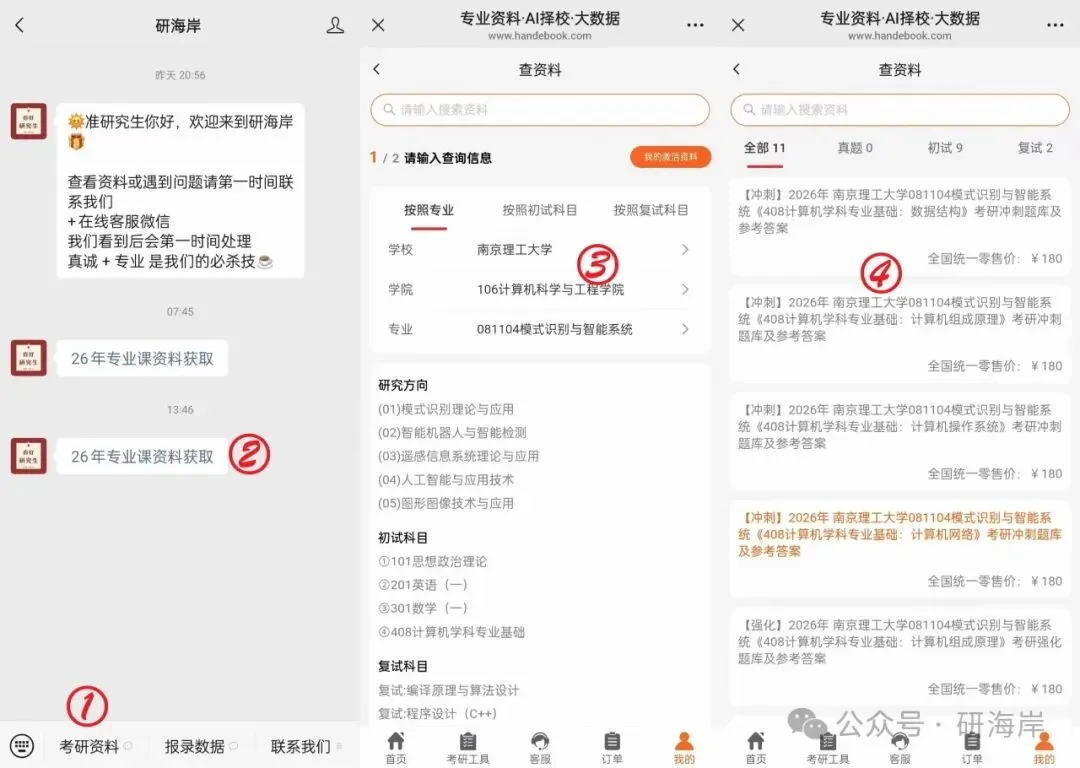Open the avatar beside the welcome message
1080x768 pixels.
28,122
